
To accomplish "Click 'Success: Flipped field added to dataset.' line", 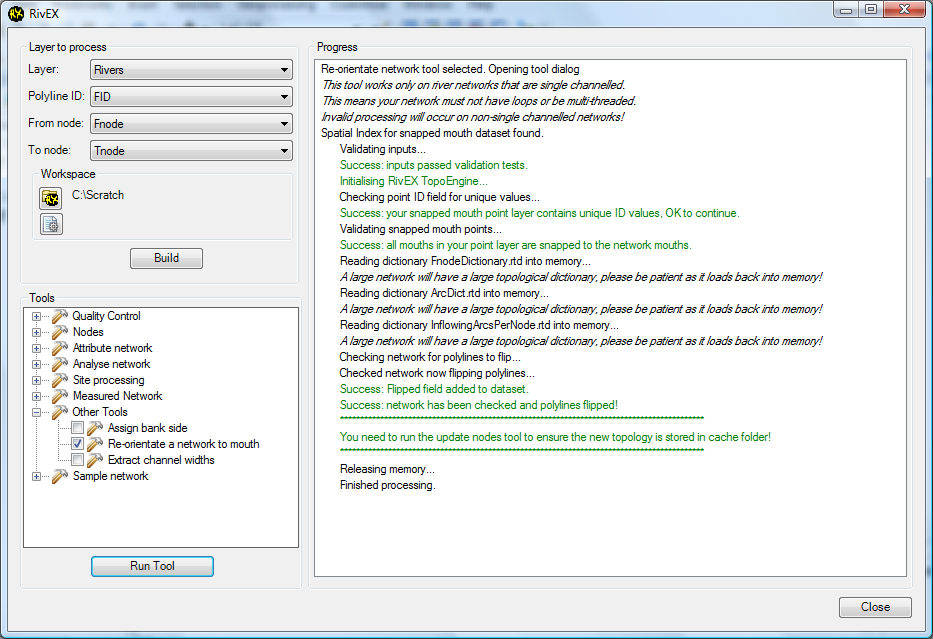I will (x=434, y=389).
